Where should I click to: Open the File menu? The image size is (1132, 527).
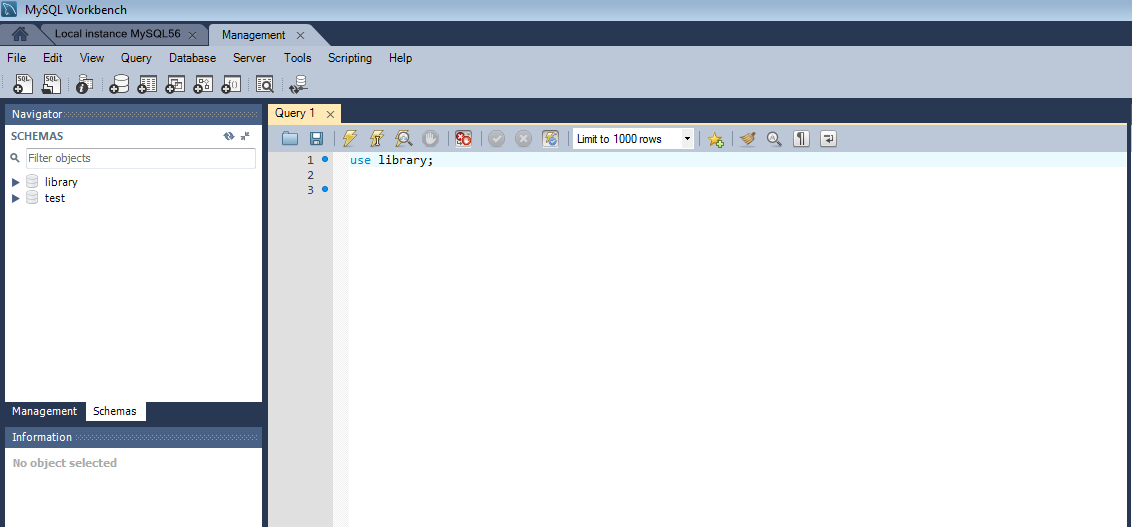pos(17,58)
